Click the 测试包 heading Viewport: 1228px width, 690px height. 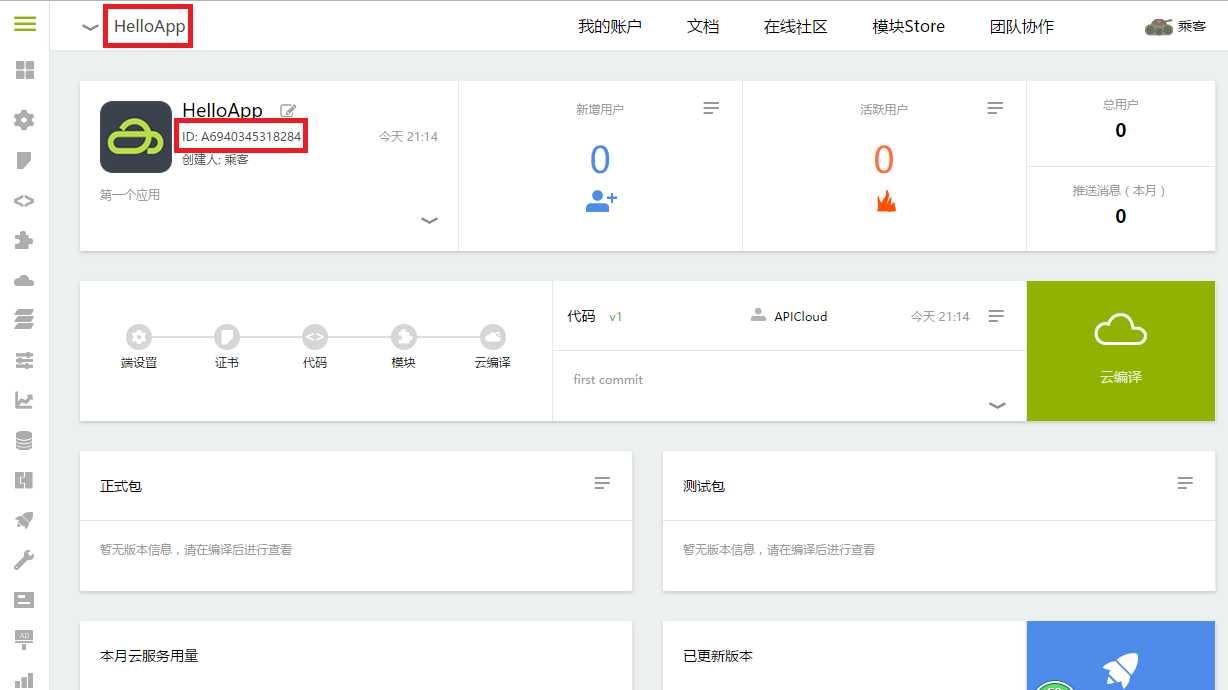point(704,486)
